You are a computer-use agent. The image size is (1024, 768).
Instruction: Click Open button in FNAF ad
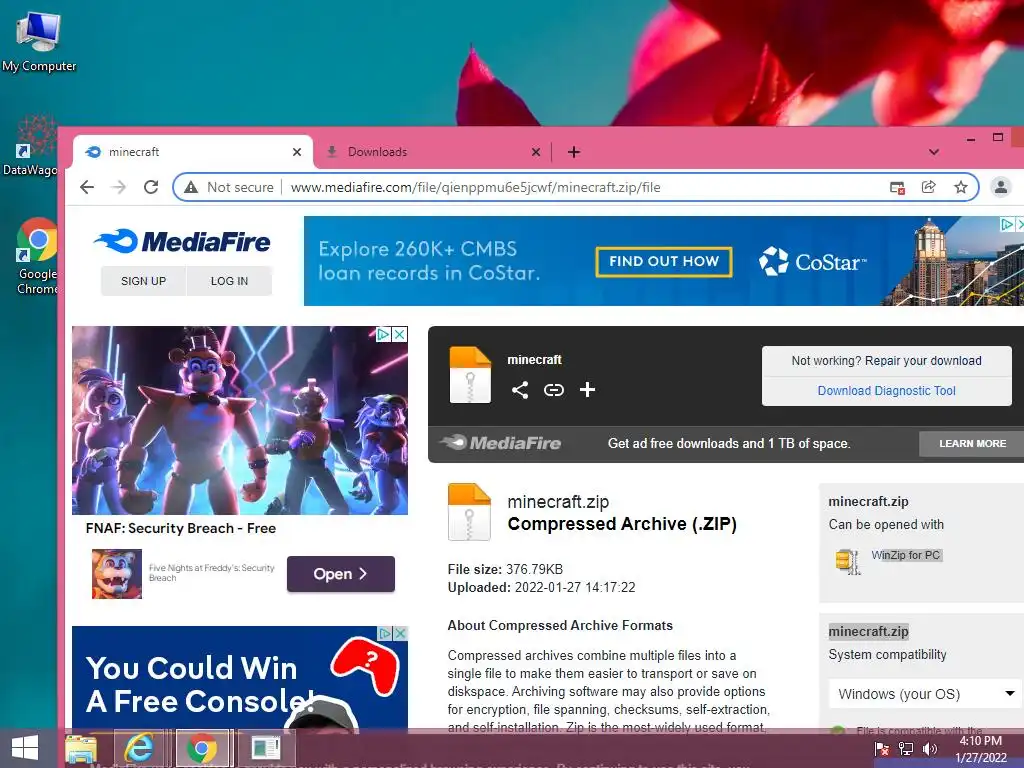tap(340, 574)
